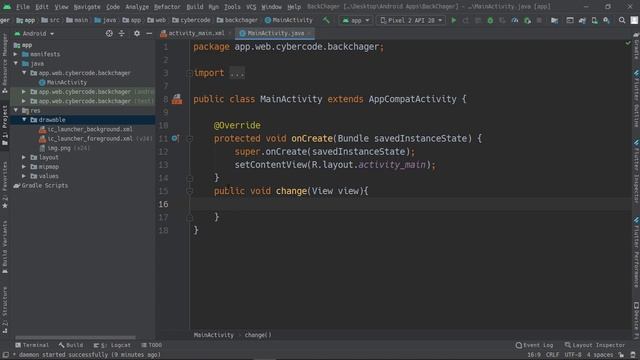Expand collapsed import statement fold
640x360 pixels.
(237, 73)
